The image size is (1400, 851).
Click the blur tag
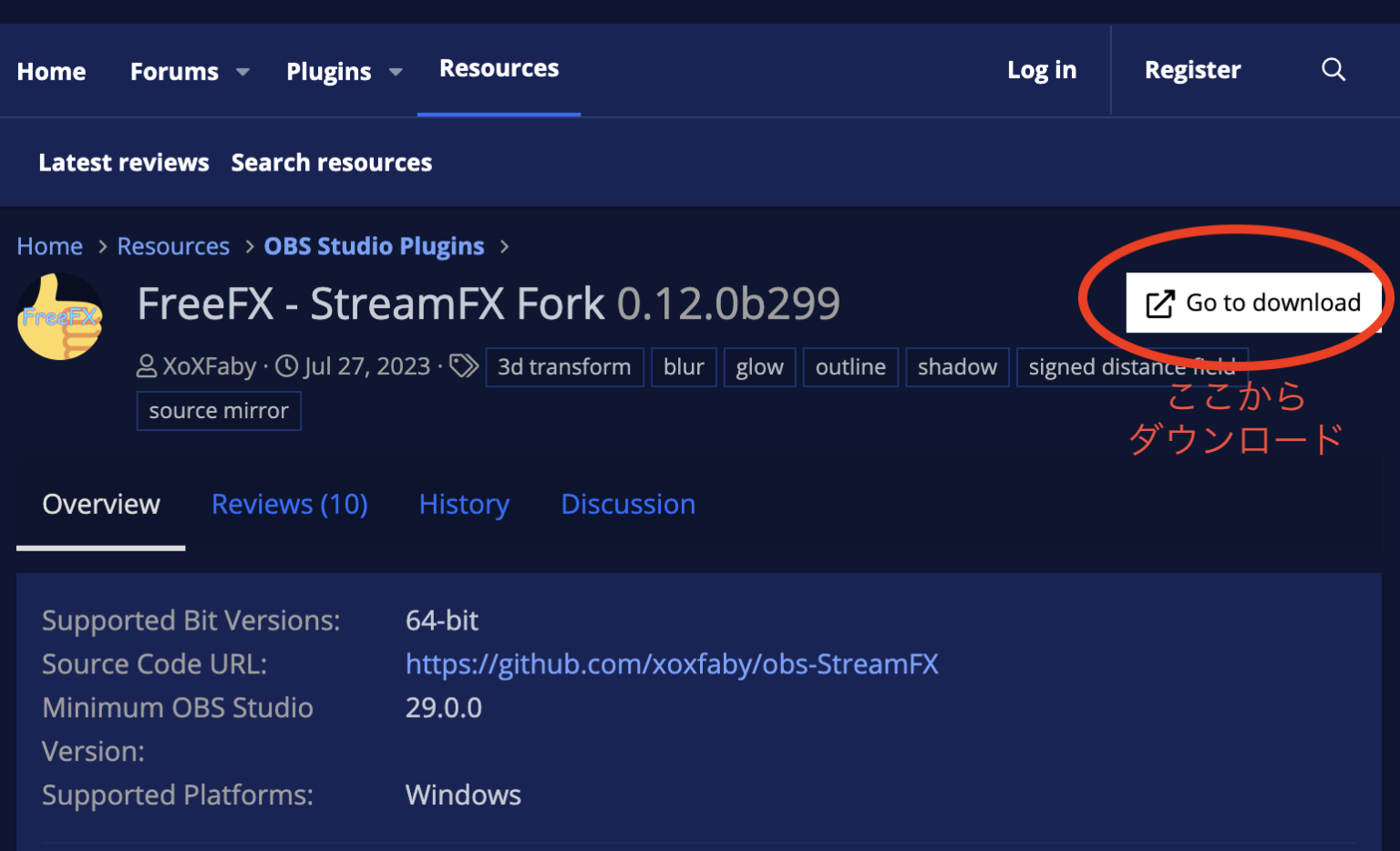684,366
